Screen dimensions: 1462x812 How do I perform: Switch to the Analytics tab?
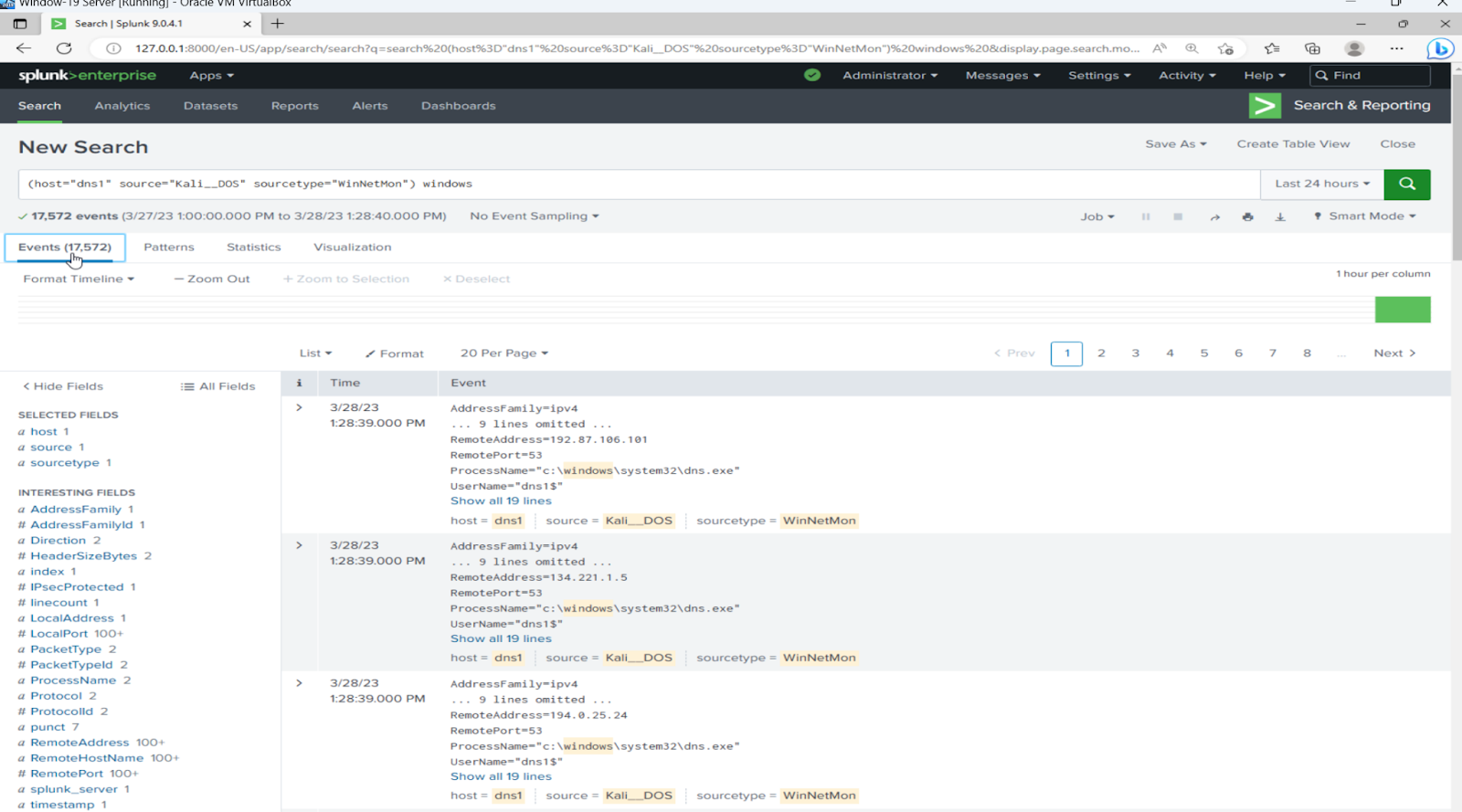click(122, 106)
